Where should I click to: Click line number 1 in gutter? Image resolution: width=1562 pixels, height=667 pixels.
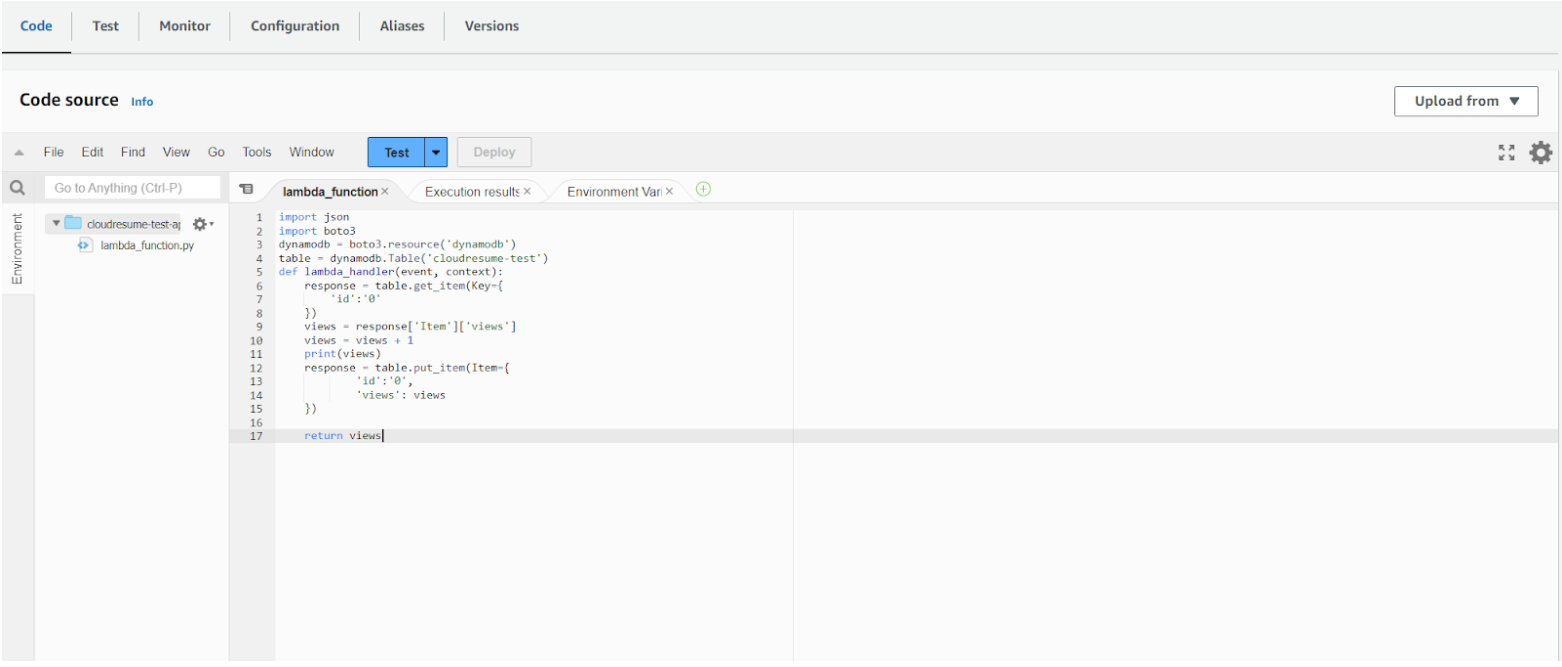point(259,217)
